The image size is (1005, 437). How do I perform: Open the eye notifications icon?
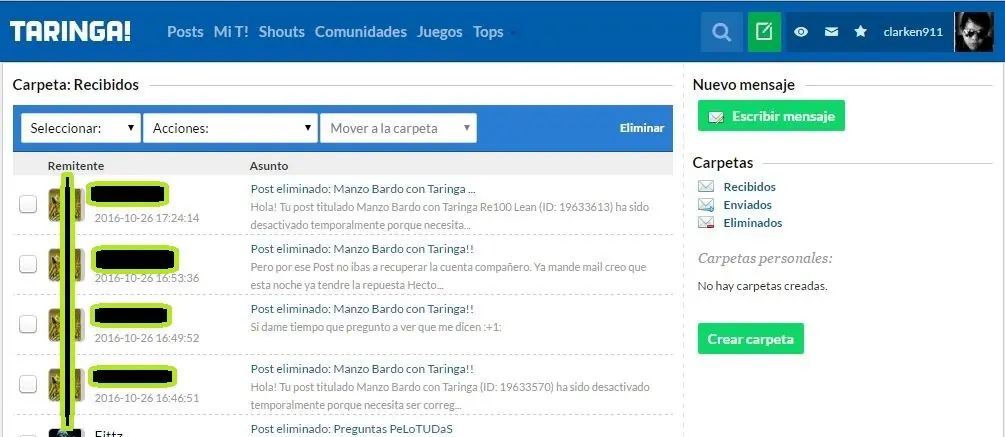pos(801,32)
